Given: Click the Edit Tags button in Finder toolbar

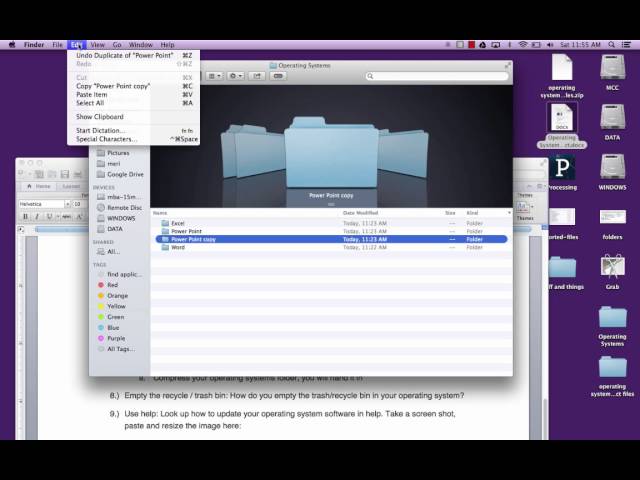Looking at the screenshot, I should (x=278, y=76).
